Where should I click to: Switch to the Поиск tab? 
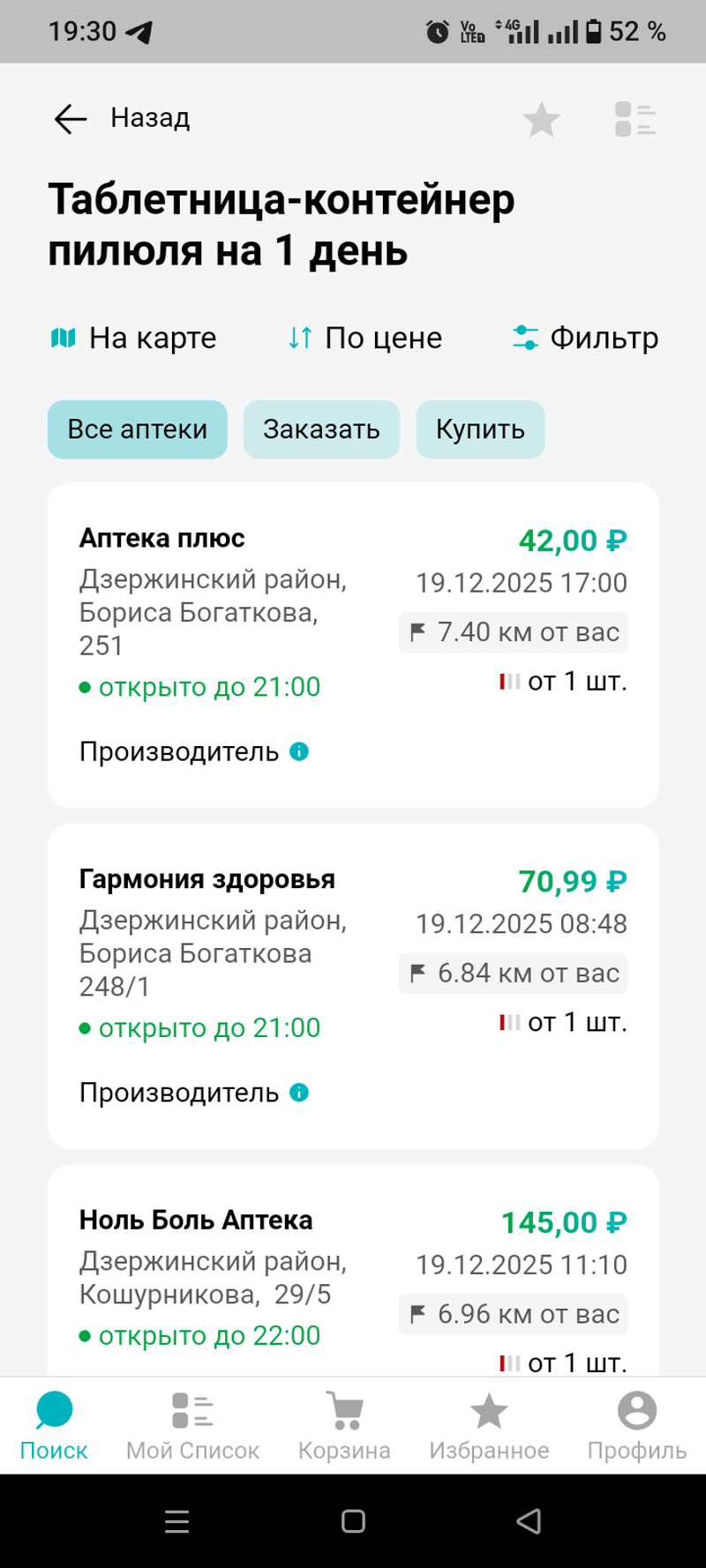coord(54,1424)
